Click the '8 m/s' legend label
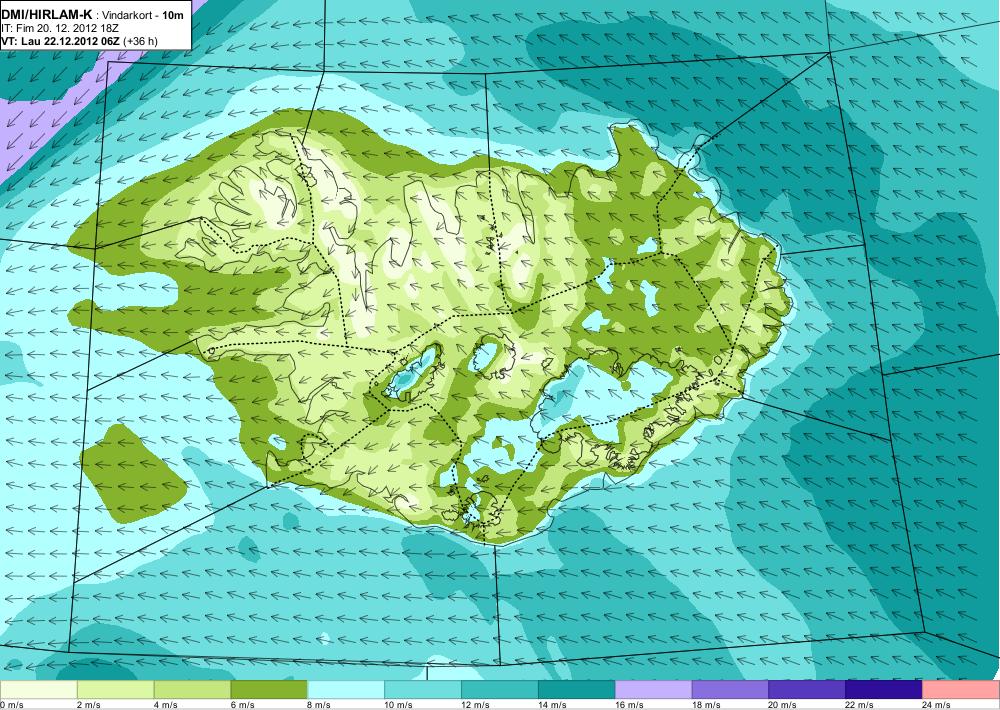 tap(320, 705)
